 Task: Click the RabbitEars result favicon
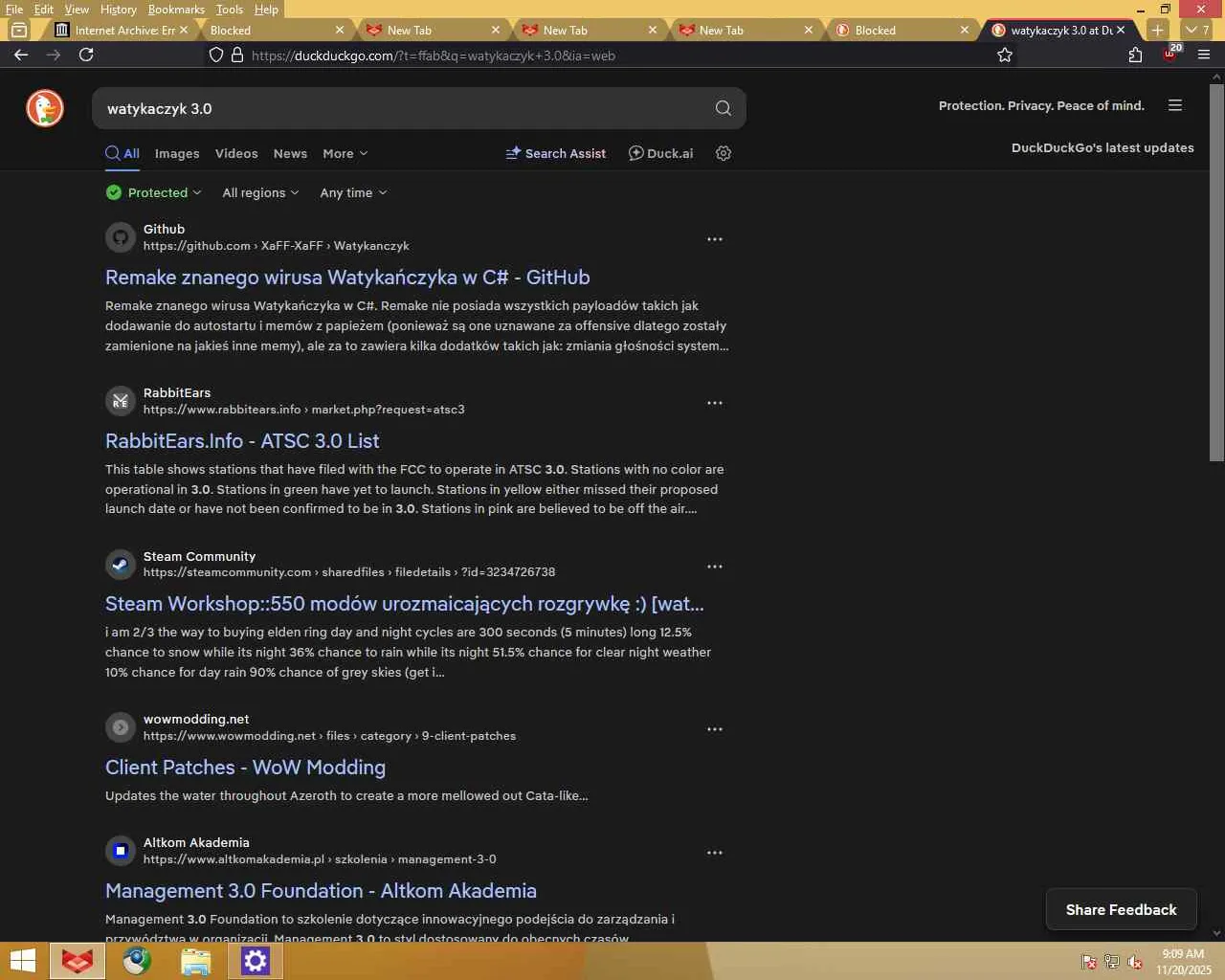[x=121, y=401]
